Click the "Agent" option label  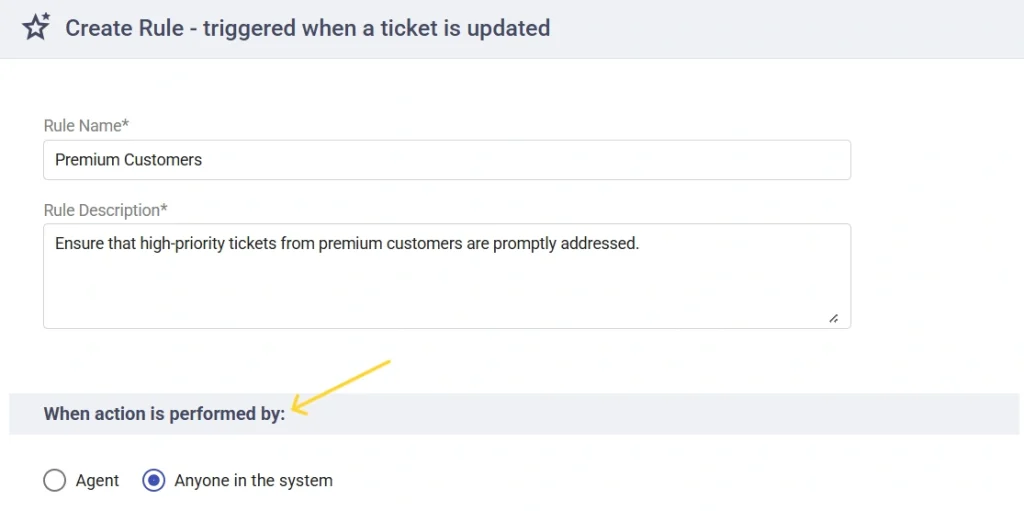click(x=97, y=481)
